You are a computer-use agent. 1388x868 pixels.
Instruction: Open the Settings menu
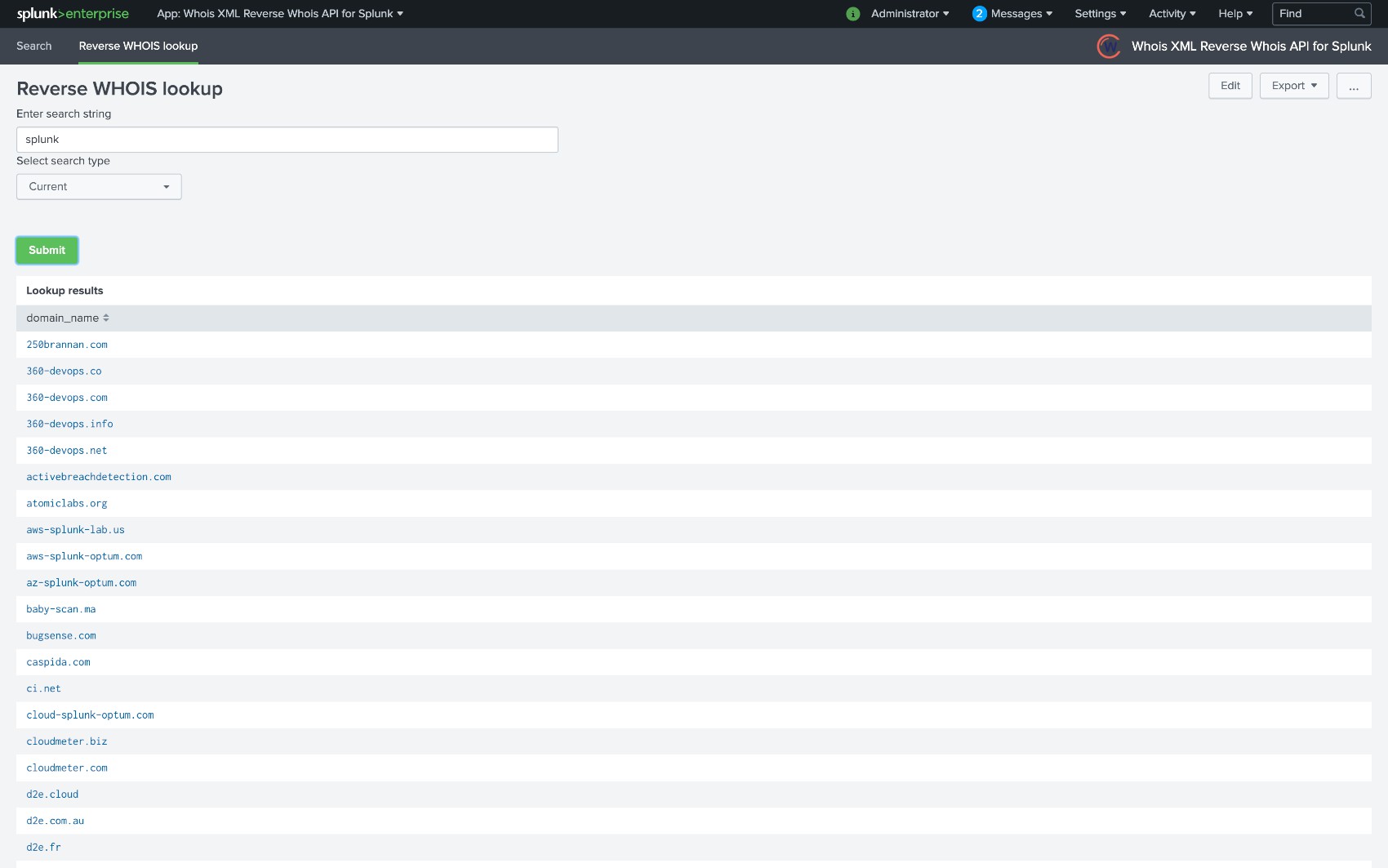1101,14
